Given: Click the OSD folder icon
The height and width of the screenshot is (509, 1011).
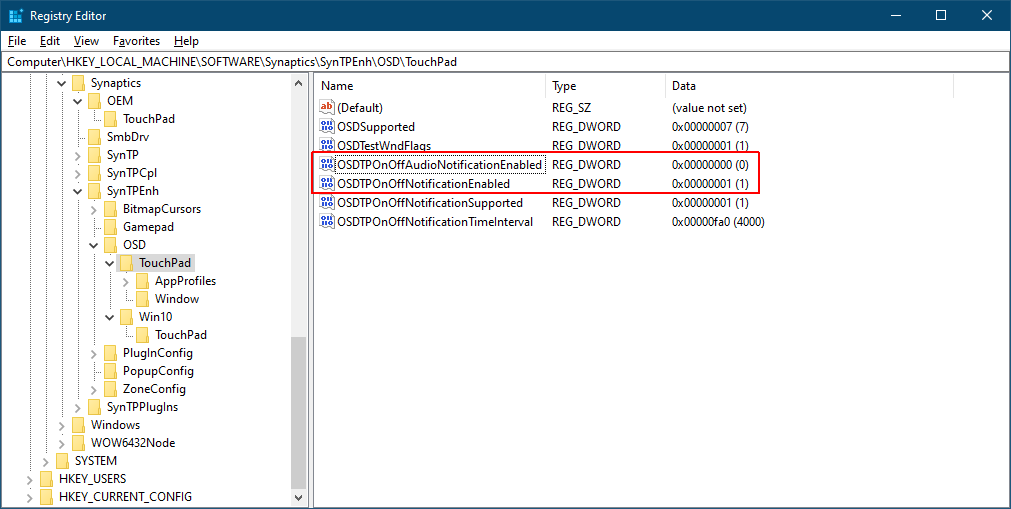Looking at the screenshot, I should coord(111,245).
